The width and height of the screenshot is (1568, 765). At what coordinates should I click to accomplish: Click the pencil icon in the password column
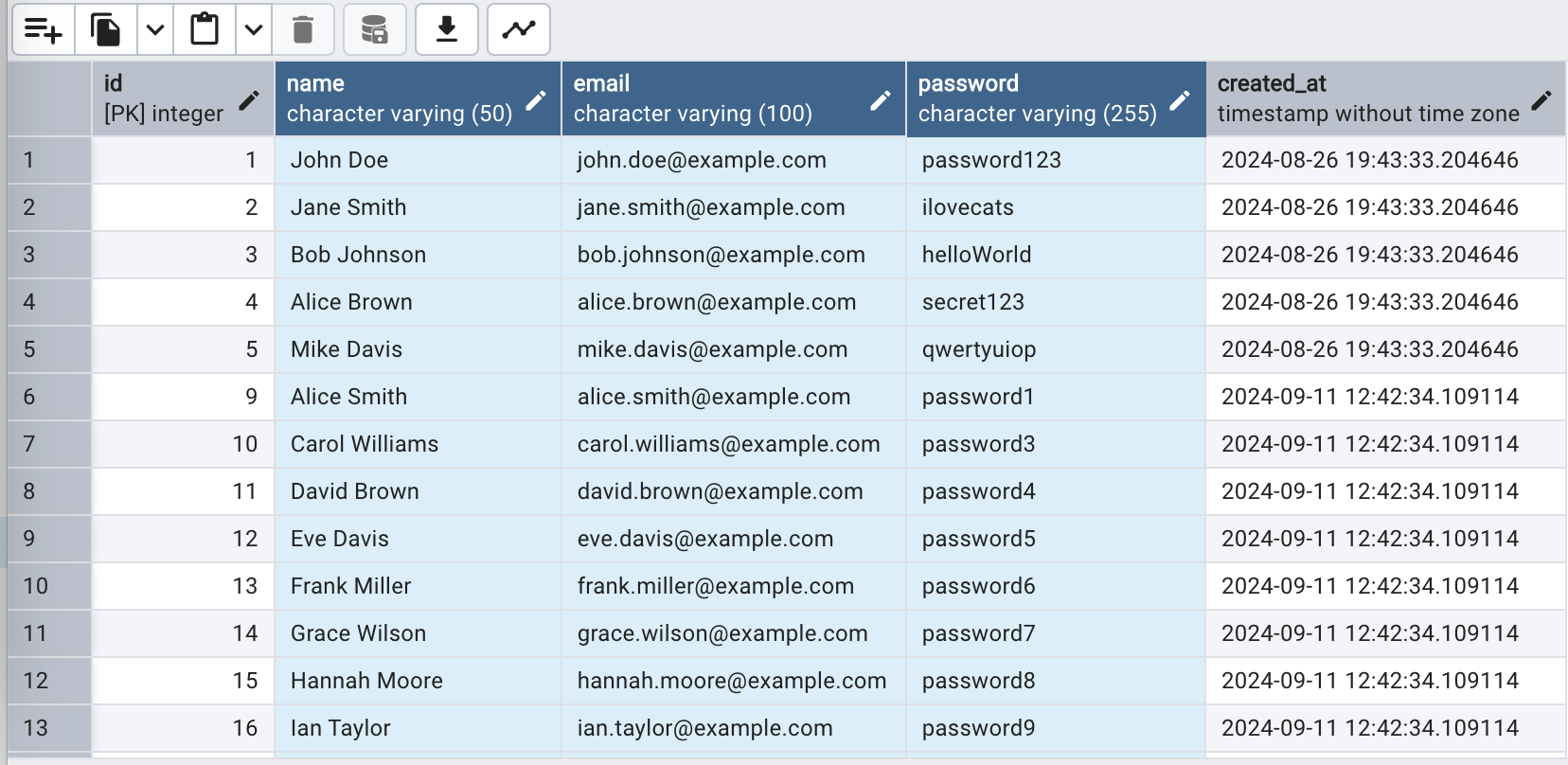pyautogui.click(x=1180, y=100)
